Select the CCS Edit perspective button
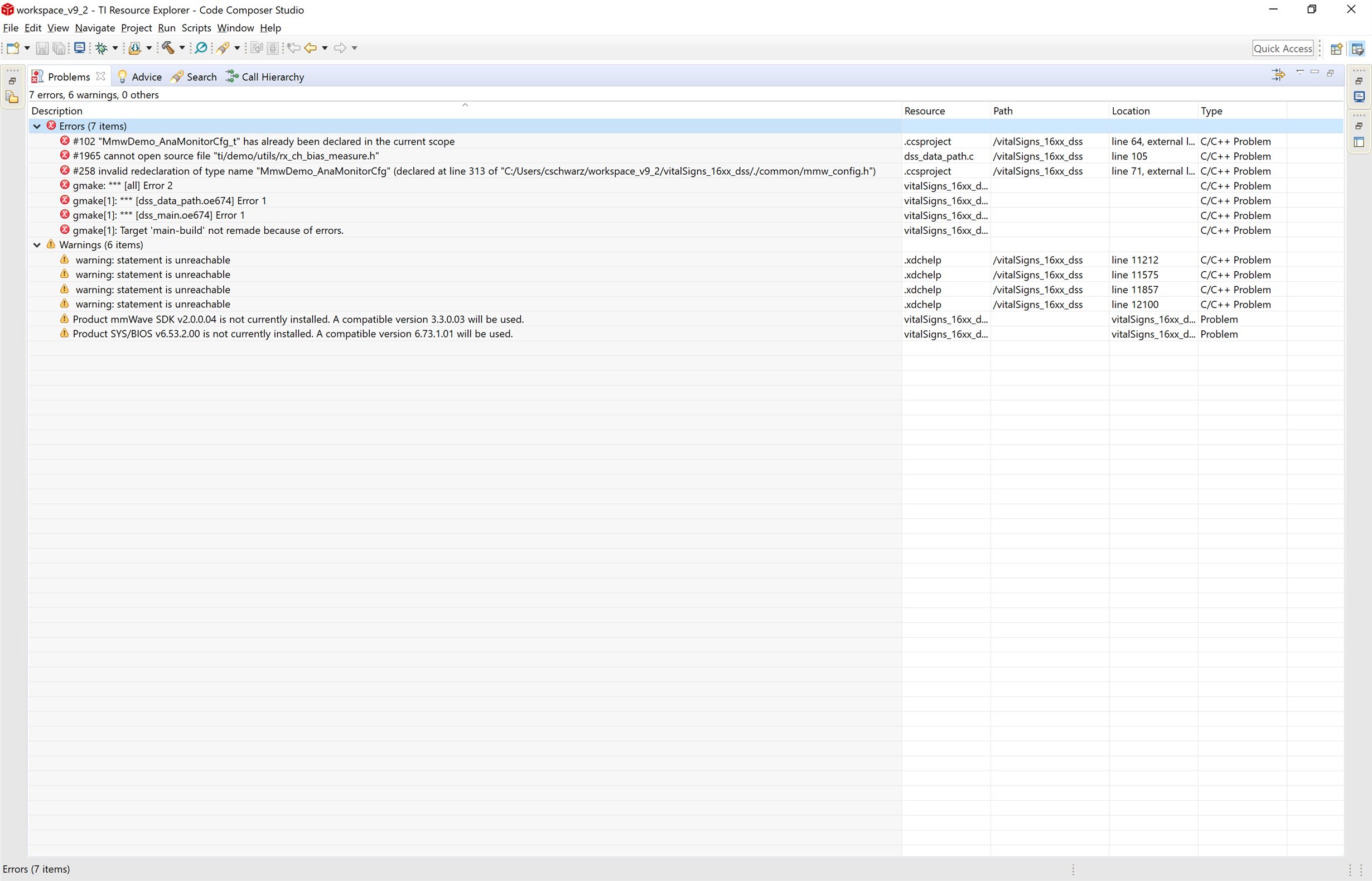 click(x=1357, y=49)
